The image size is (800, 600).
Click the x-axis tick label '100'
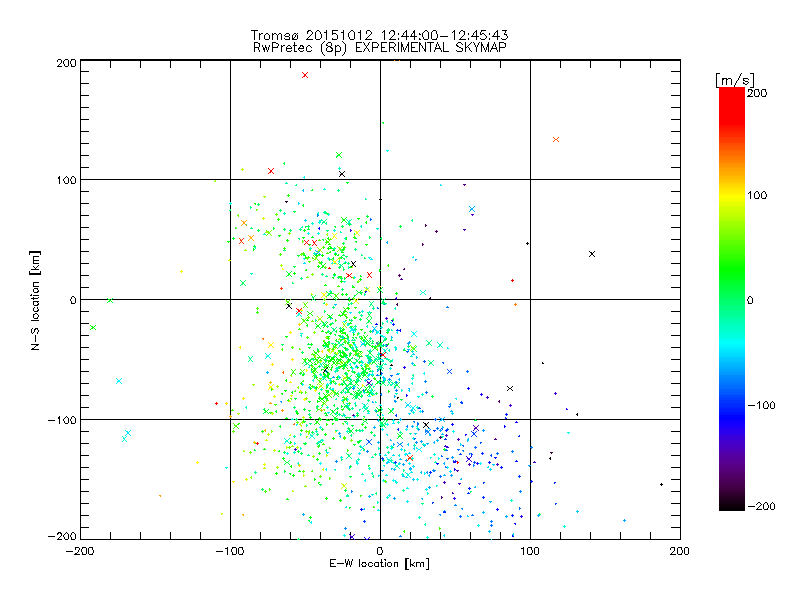(530, 551)
